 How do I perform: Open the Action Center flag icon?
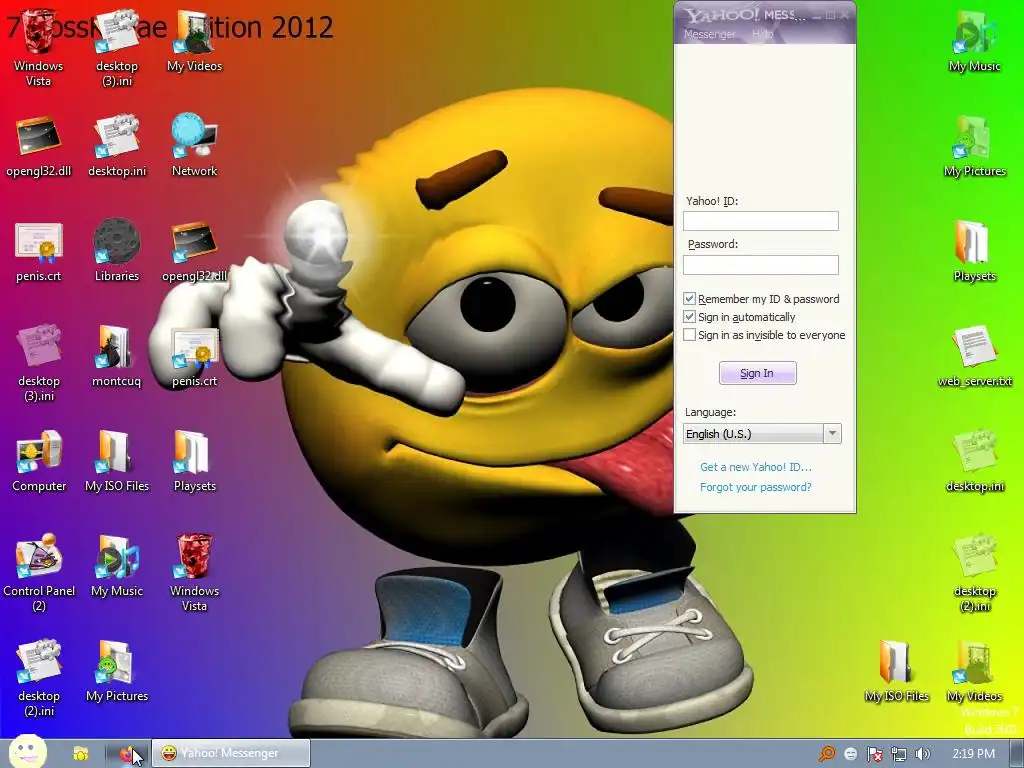pos(874,754)
